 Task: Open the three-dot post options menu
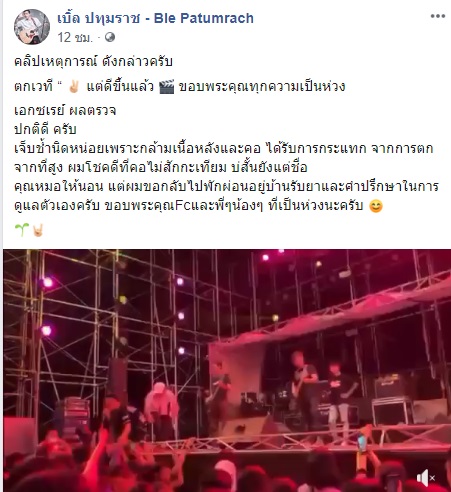click(x=438, y=16)
